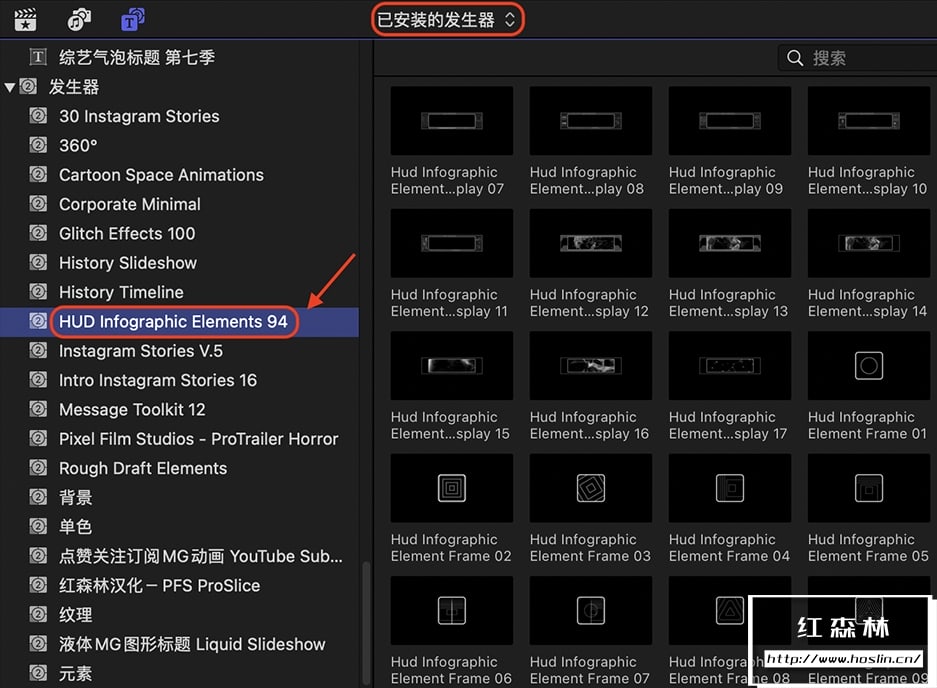Select thumbnail Hud Infographic Element...splay 11

[x=452, y=243]
